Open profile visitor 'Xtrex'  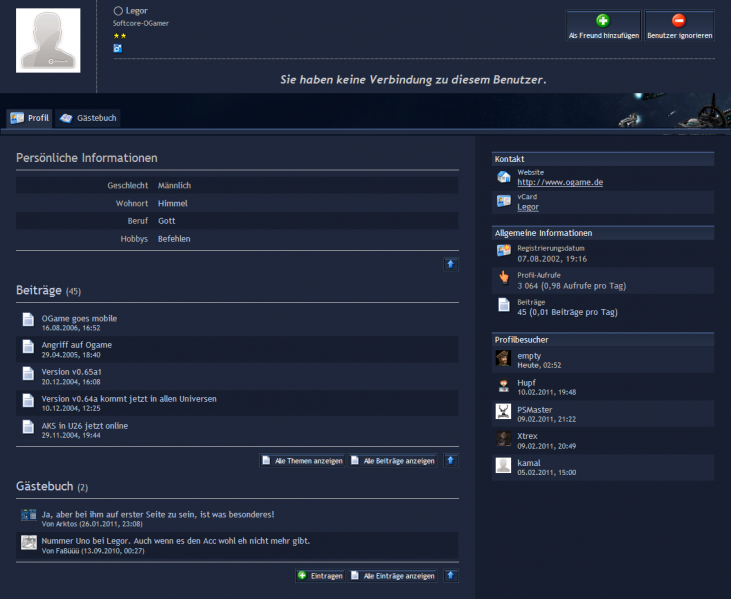click(x=527, y=436)
